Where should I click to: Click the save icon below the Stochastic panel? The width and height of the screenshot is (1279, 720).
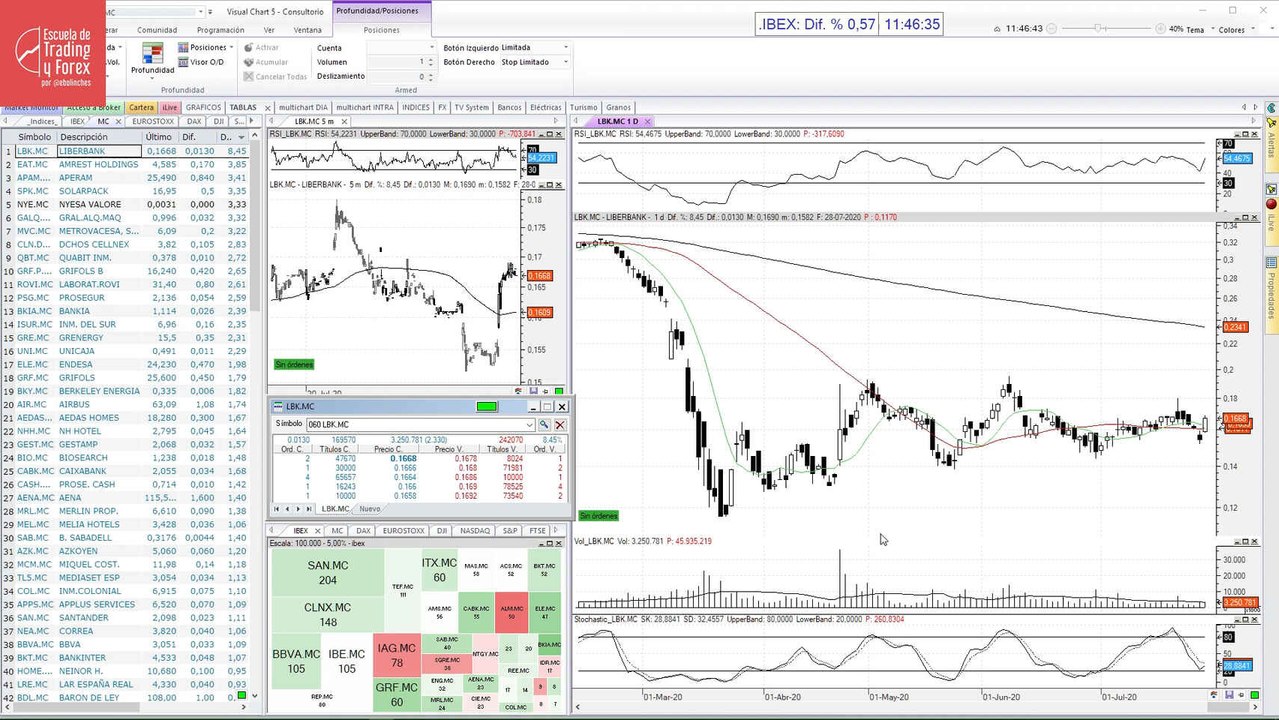pyautogui.click(x=1228, y=694)
